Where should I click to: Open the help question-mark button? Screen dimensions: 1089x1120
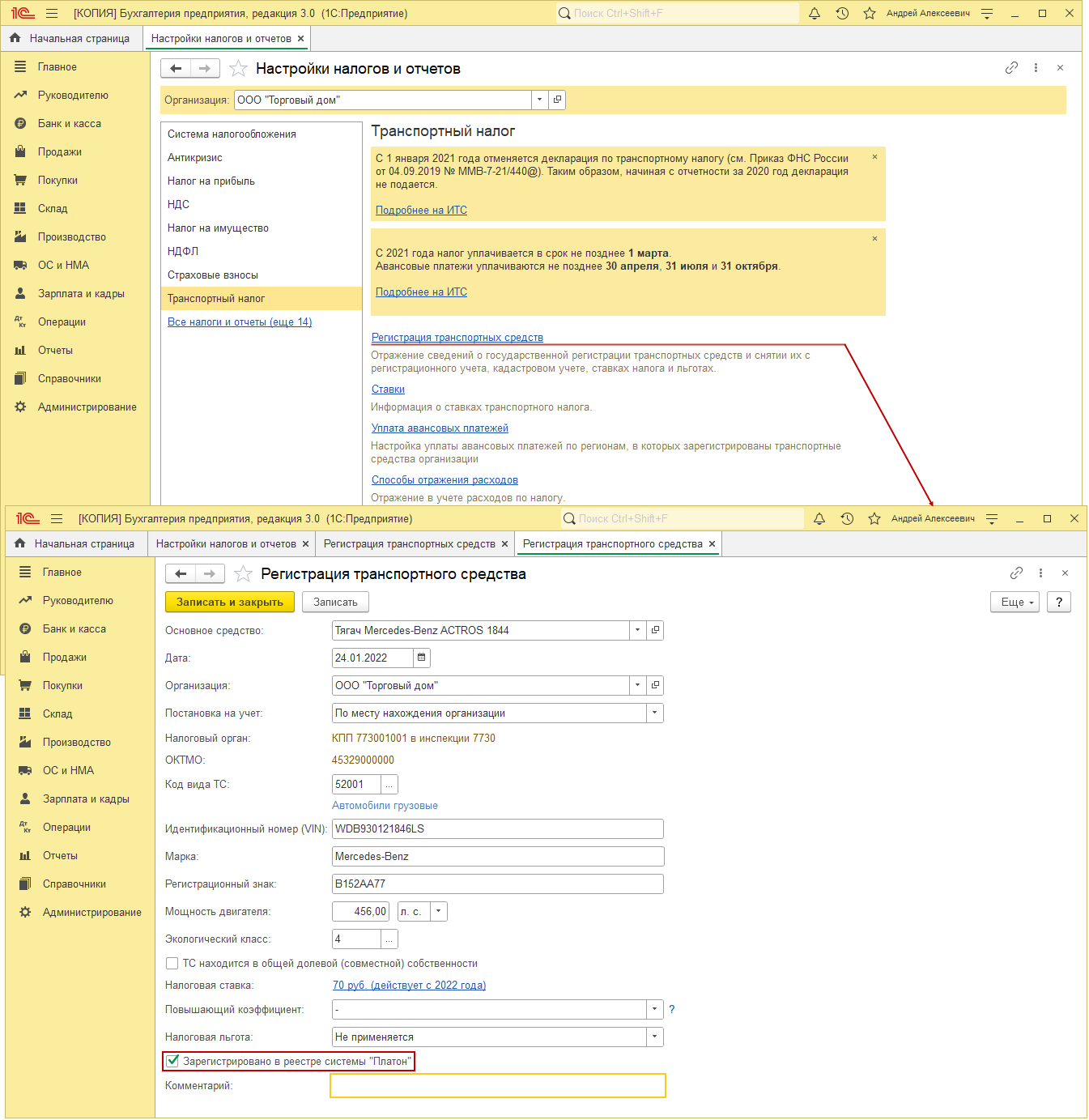(x=1059, y=602)
